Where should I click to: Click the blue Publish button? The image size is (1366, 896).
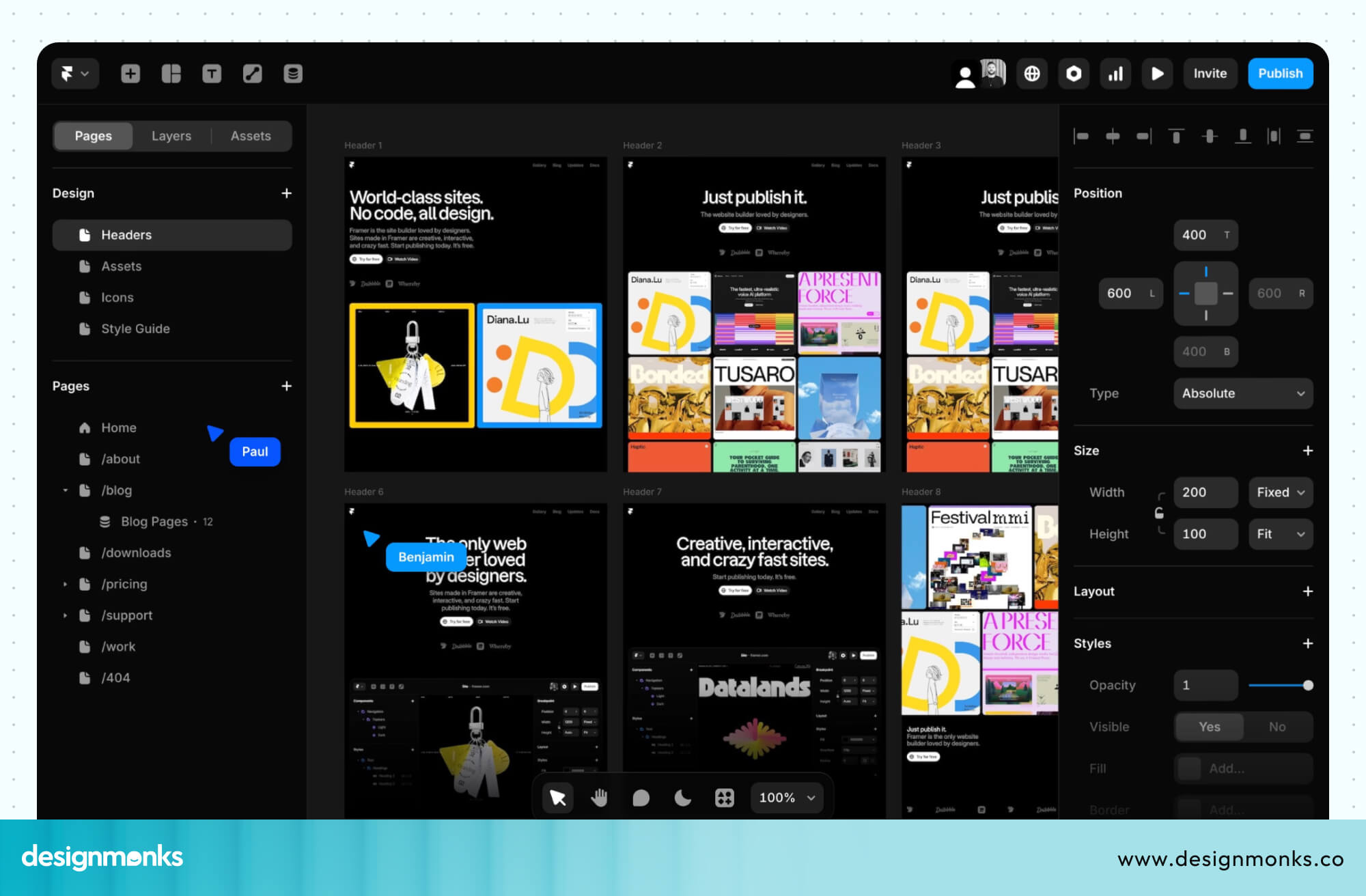1281,74
